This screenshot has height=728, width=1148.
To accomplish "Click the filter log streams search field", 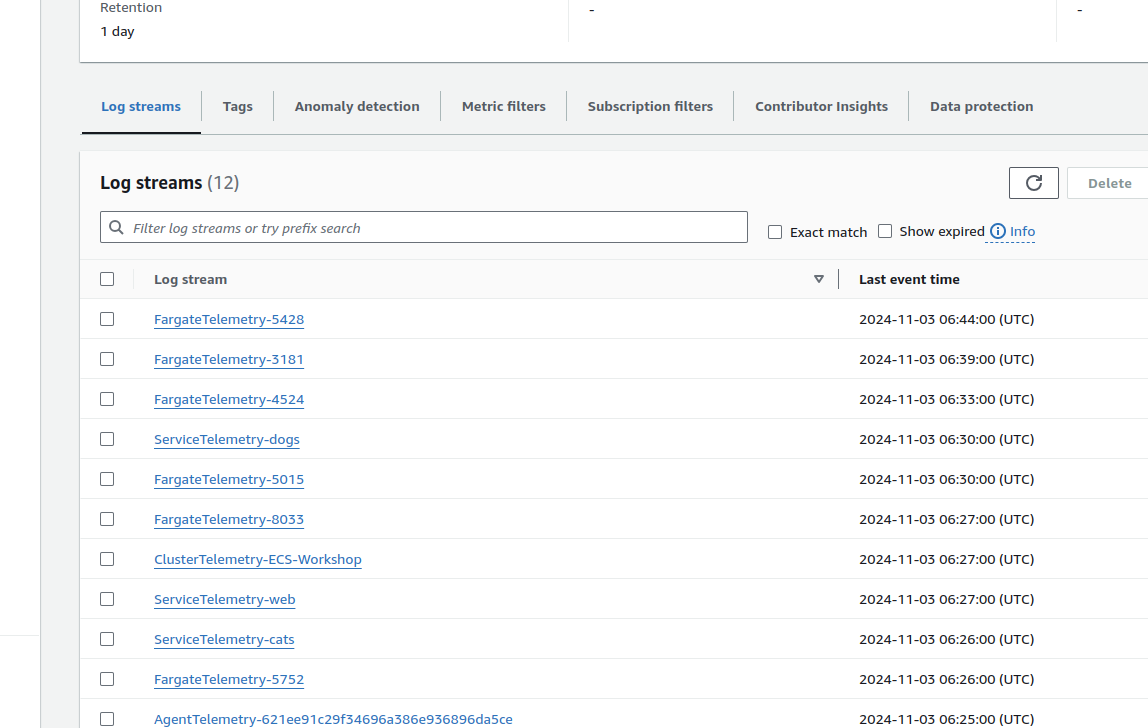I will [x=430, y=228].
